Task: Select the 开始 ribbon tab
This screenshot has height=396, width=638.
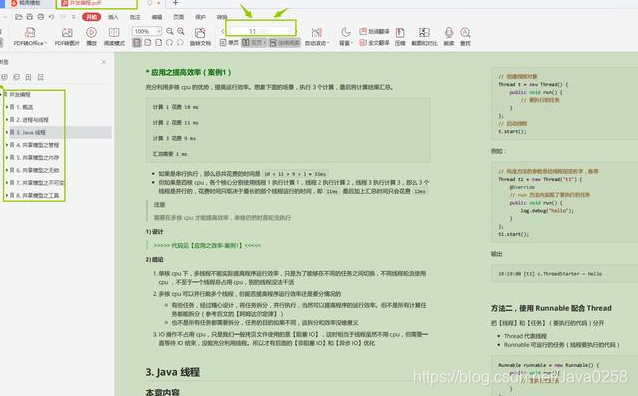Action: (x=92, y=17)
